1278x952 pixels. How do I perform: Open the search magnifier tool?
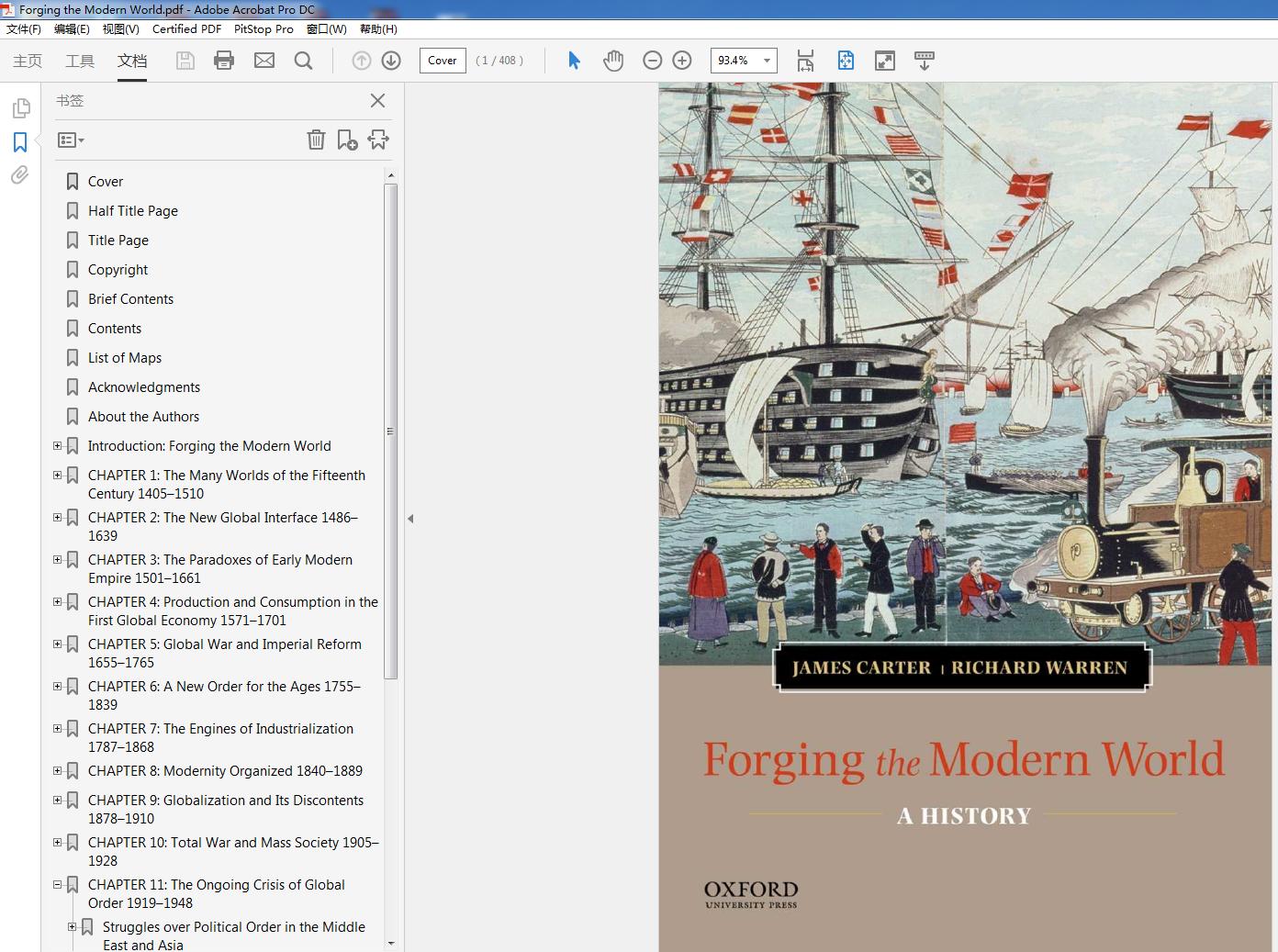point(303,61)
